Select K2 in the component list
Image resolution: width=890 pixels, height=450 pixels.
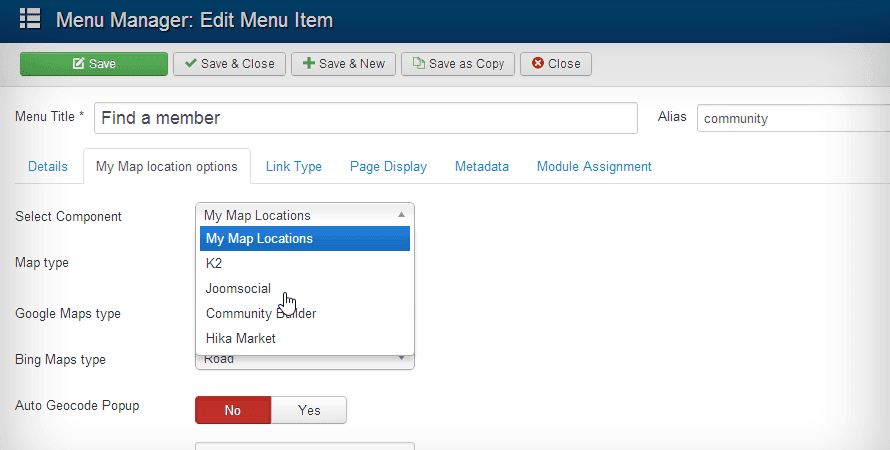pyautogui.click(x=214, y=264)
